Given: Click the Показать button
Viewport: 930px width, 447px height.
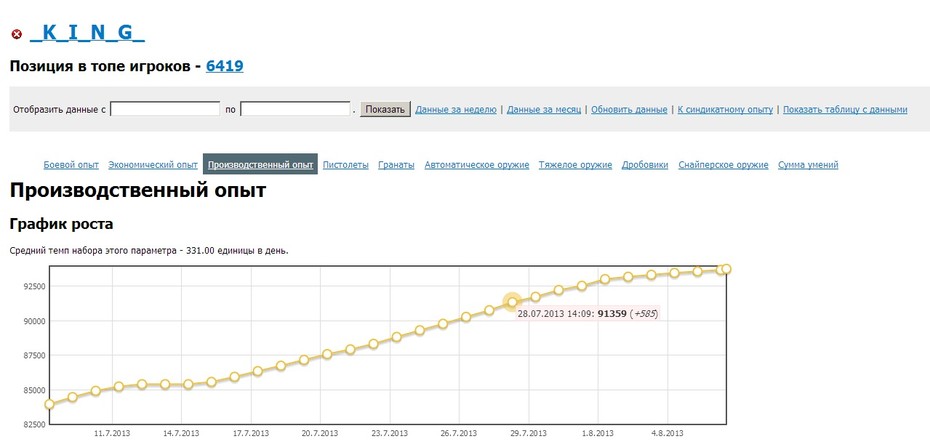Looking at the screenshot, I should point(385,110).
